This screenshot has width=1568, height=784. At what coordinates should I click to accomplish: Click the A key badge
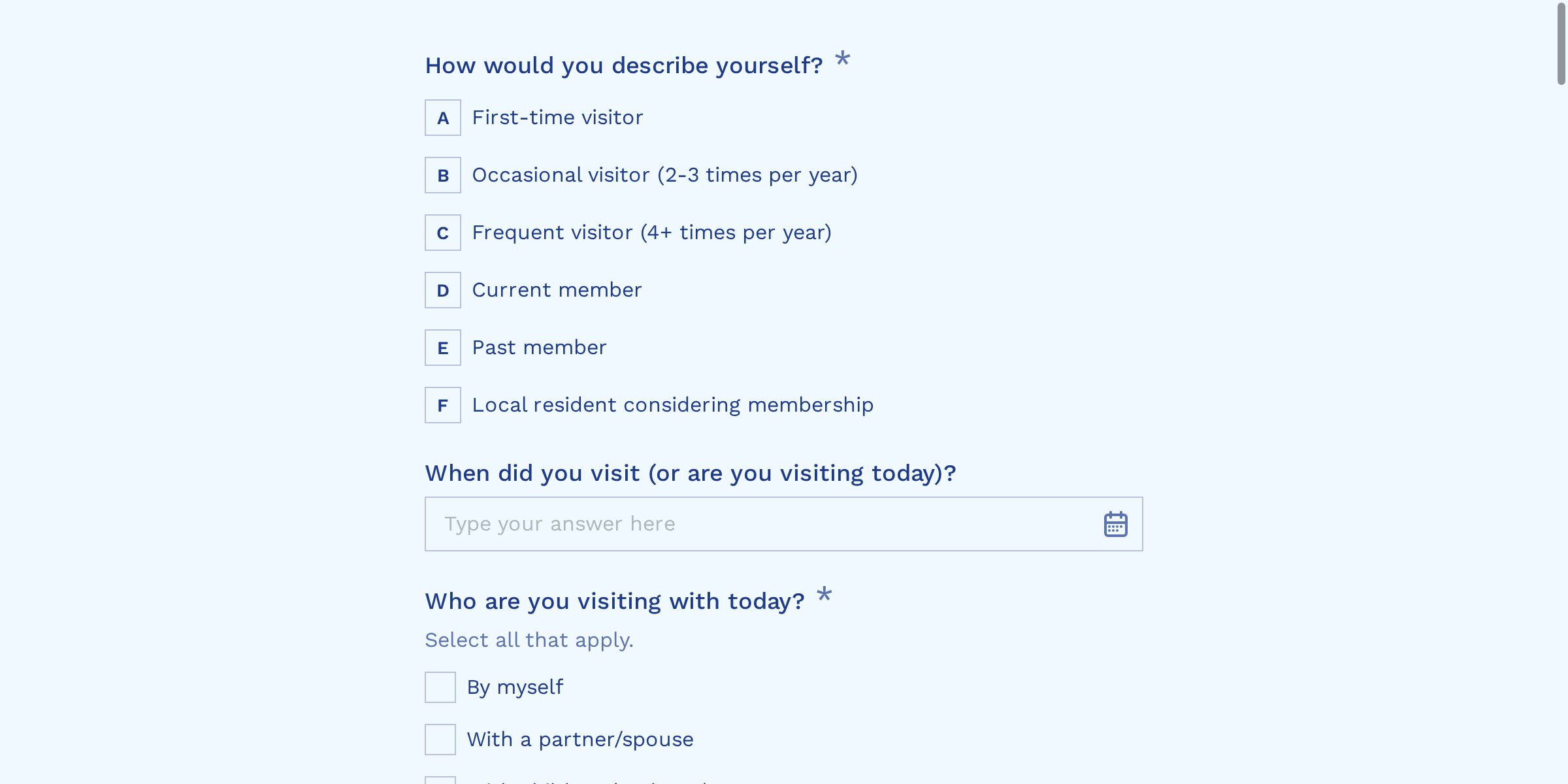point(442,118)
